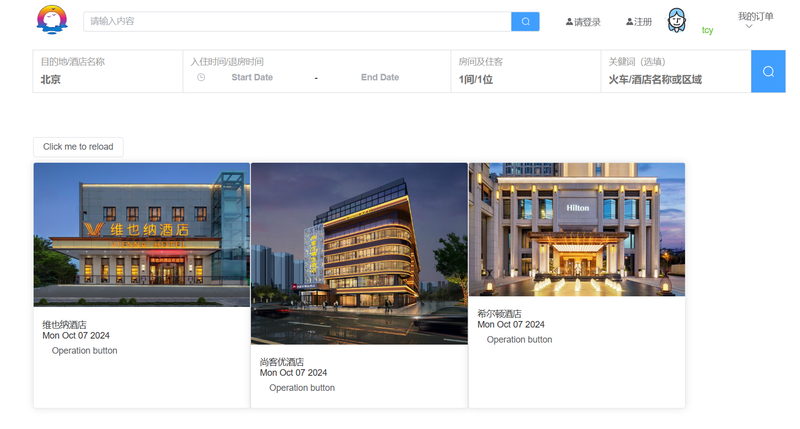800x429 pixels.
Task: Click Operation button under 维也纳酒店
Action: pyautogui.click(x=84, y=350)
